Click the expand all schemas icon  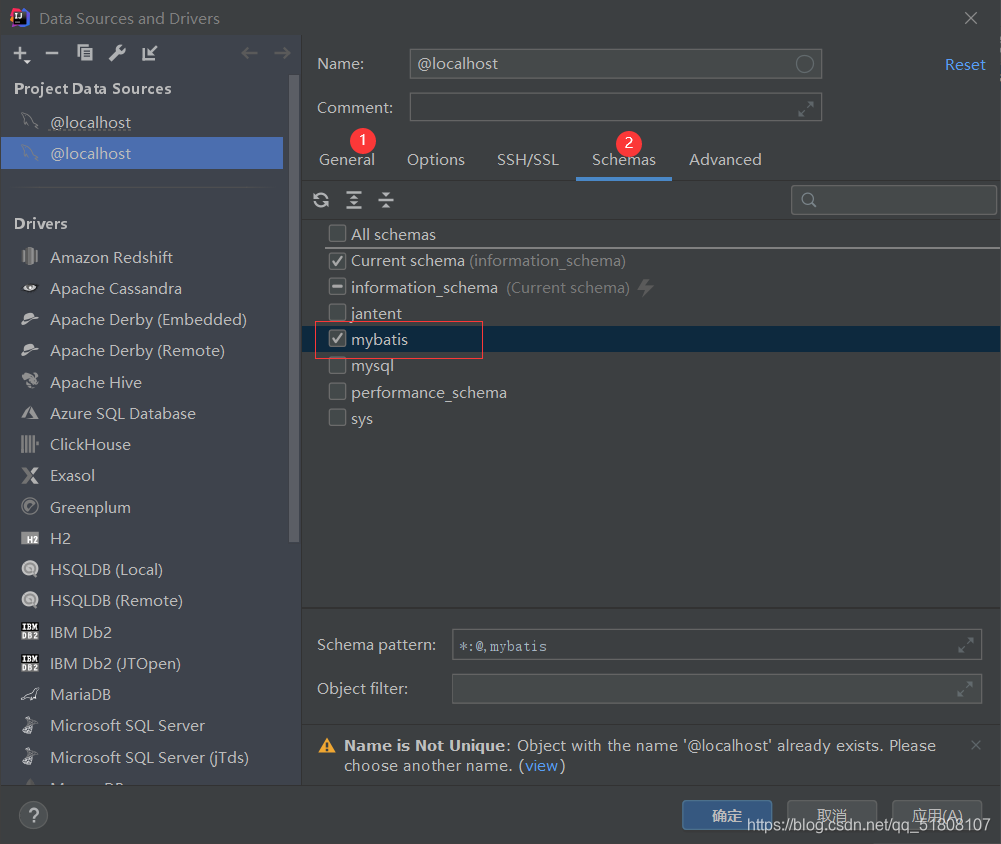tap(353, 200)
